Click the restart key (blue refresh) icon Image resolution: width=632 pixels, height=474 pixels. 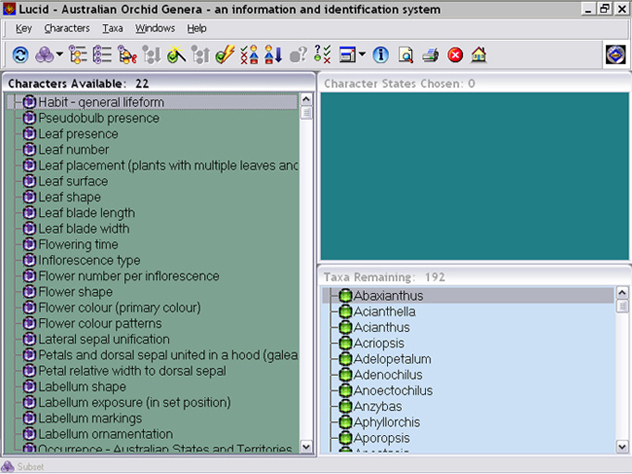[x=20, y=55]
